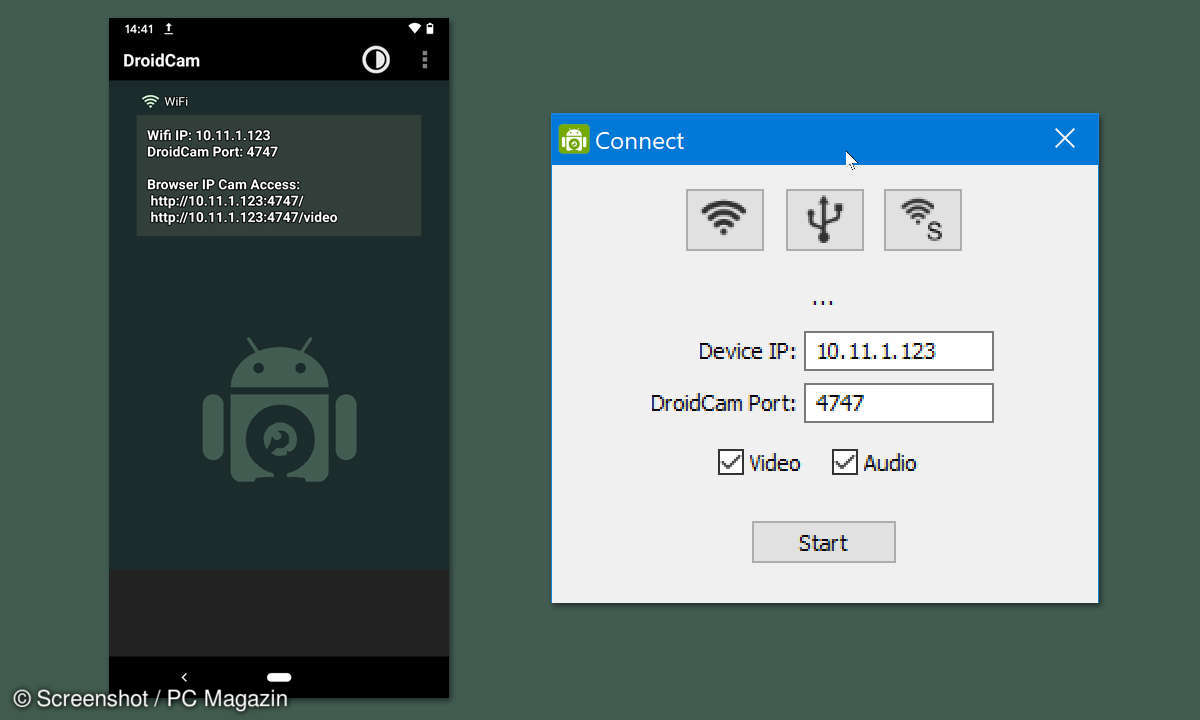
Task: Click the 14:41 clock on phone
Action: tap(139, 29)
